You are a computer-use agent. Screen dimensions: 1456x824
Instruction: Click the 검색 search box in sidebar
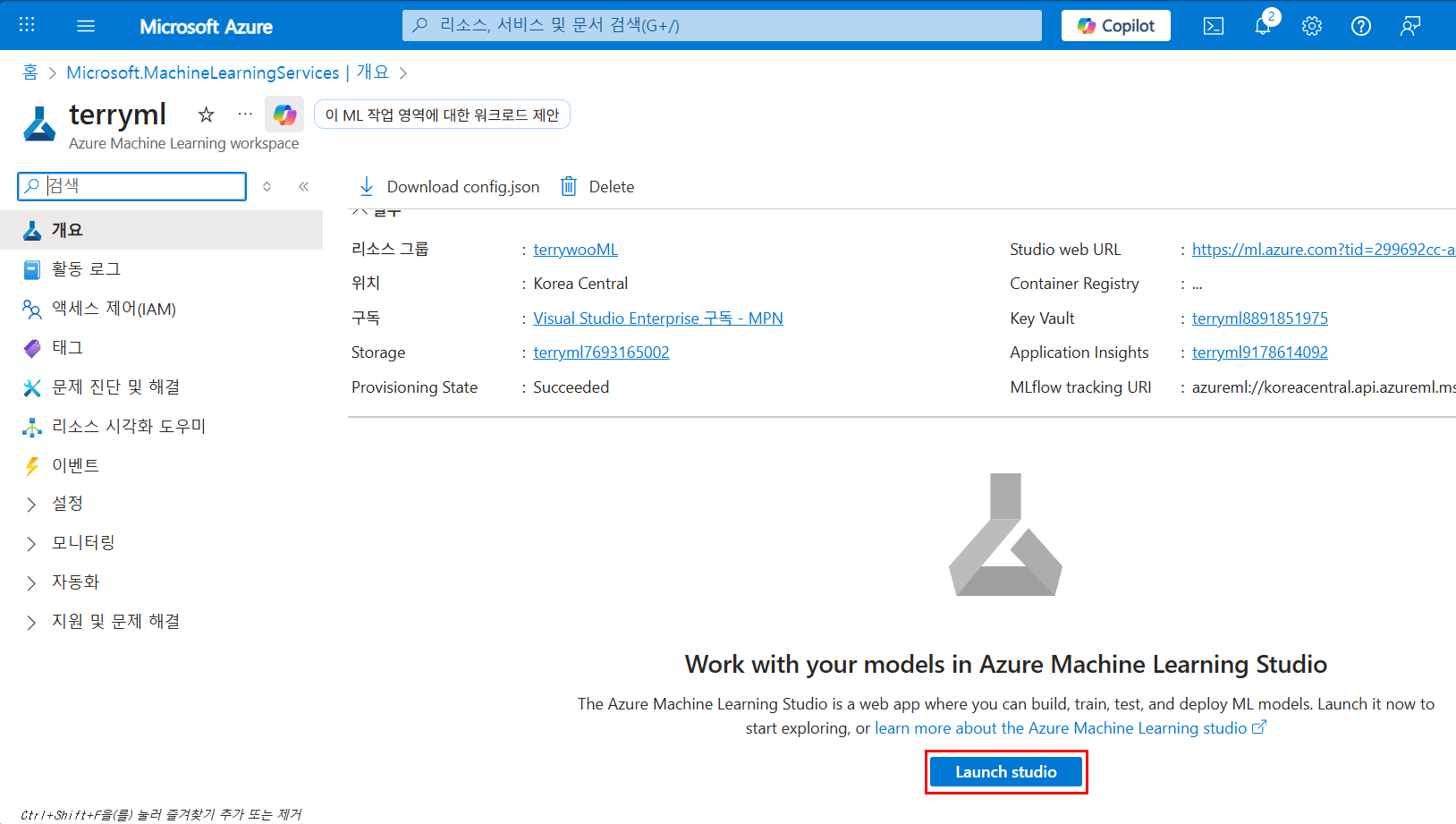[131, 186]
